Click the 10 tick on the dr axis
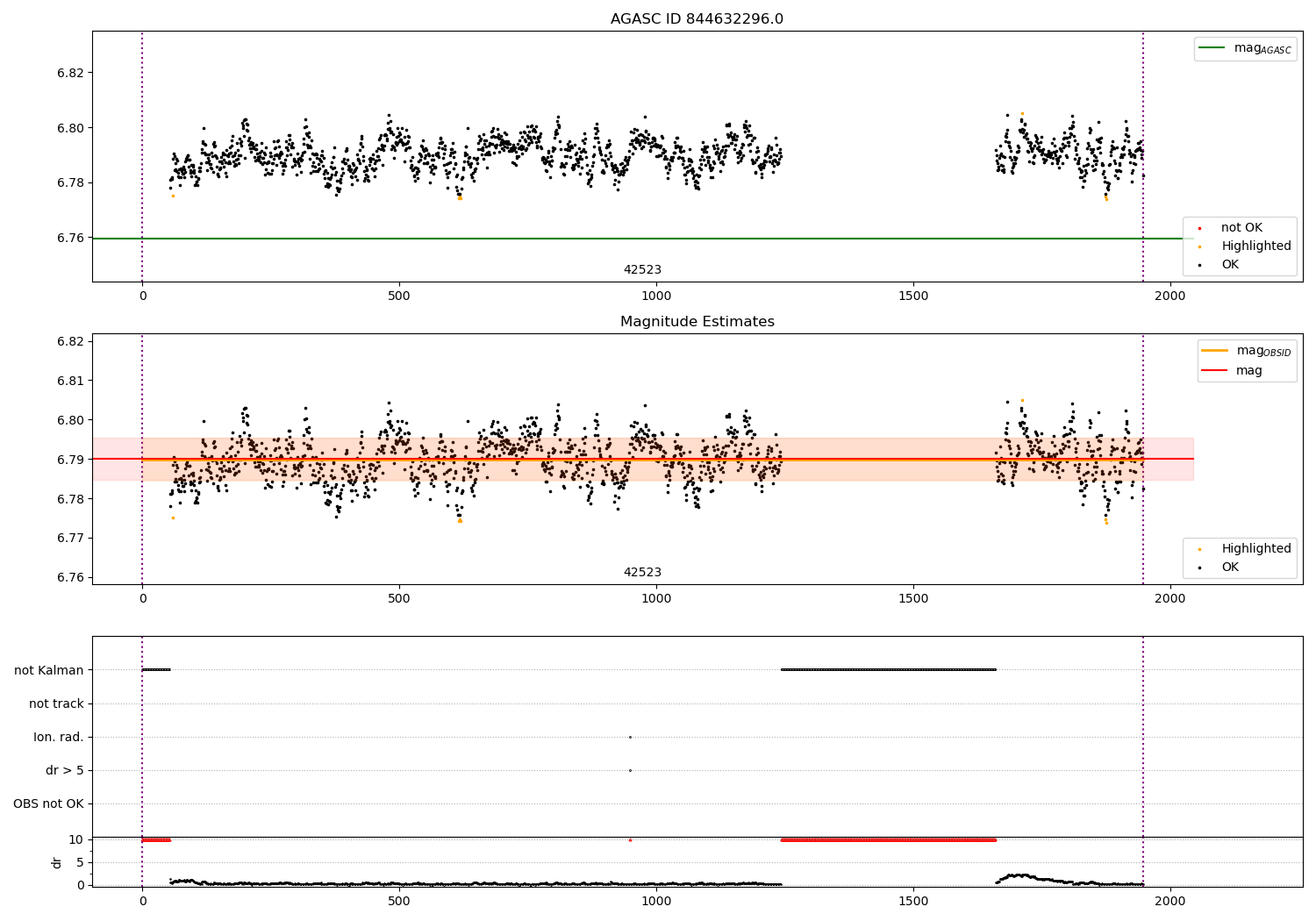This screenshot has width=1316, height=921. point(76,839)
